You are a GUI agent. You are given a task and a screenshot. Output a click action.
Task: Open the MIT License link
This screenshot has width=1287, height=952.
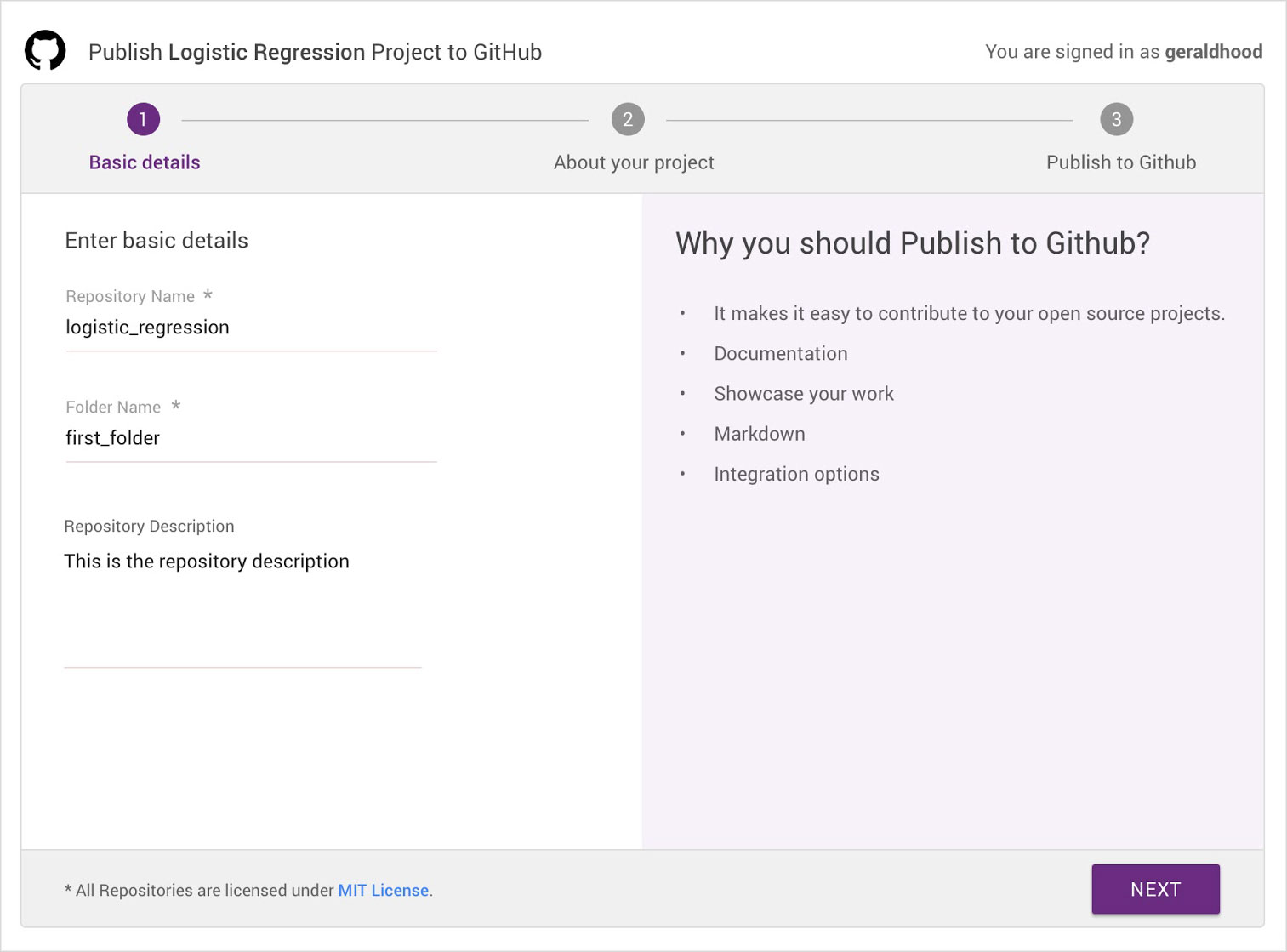[384, 890]
